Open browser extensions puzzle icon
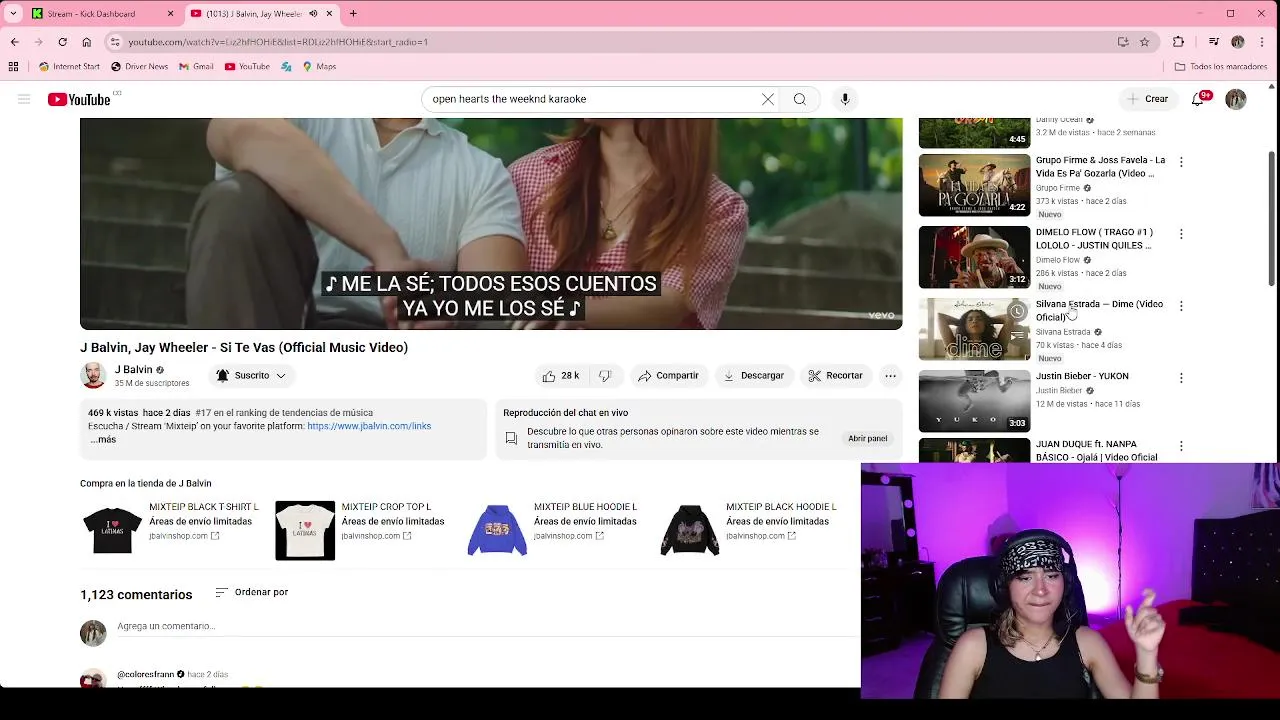This screenshot has width=1280, height=720. point(1178,42)
